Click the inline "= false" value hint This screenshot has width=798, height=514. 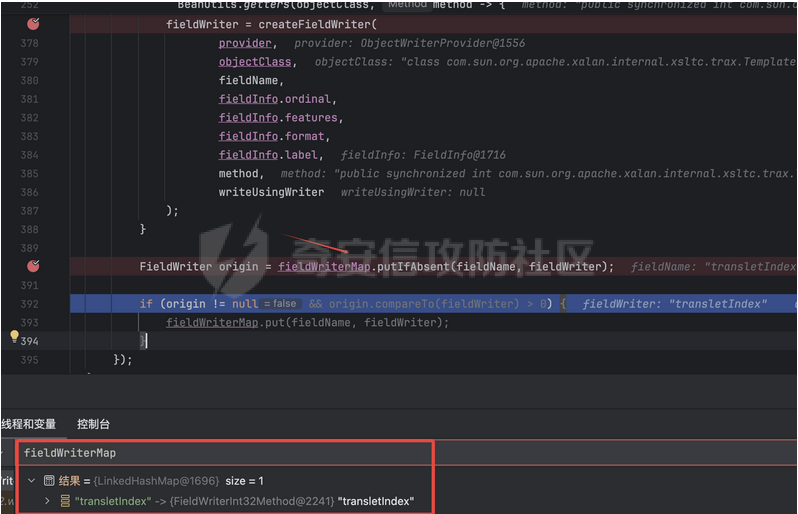tap(279, 304)
